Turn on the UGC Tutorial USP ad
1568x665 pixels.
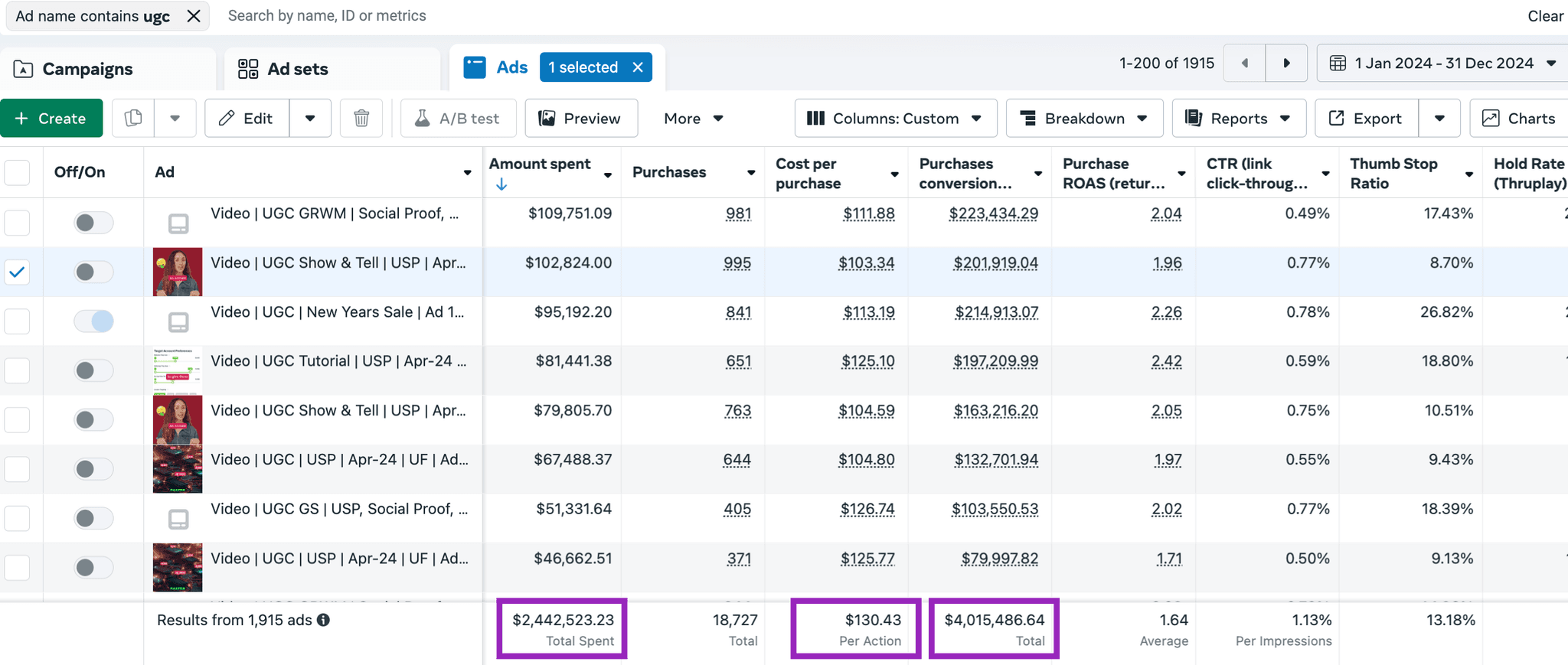(x=93, y=370)
